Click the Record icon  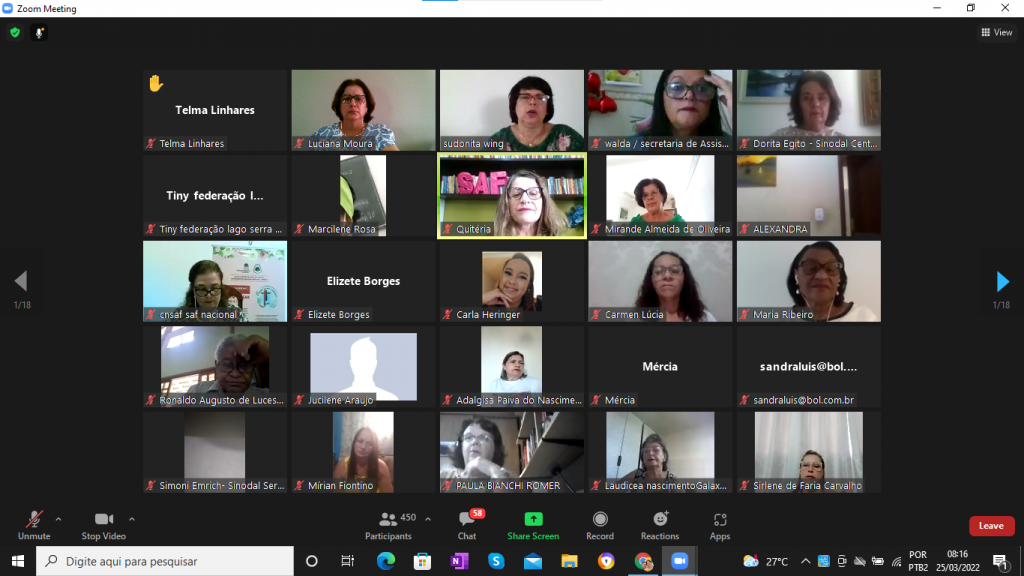(600, 524)
